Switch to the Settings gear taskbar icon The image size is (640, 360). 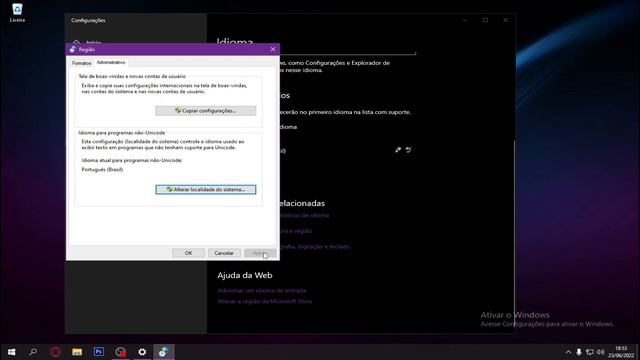coord(142,352)
